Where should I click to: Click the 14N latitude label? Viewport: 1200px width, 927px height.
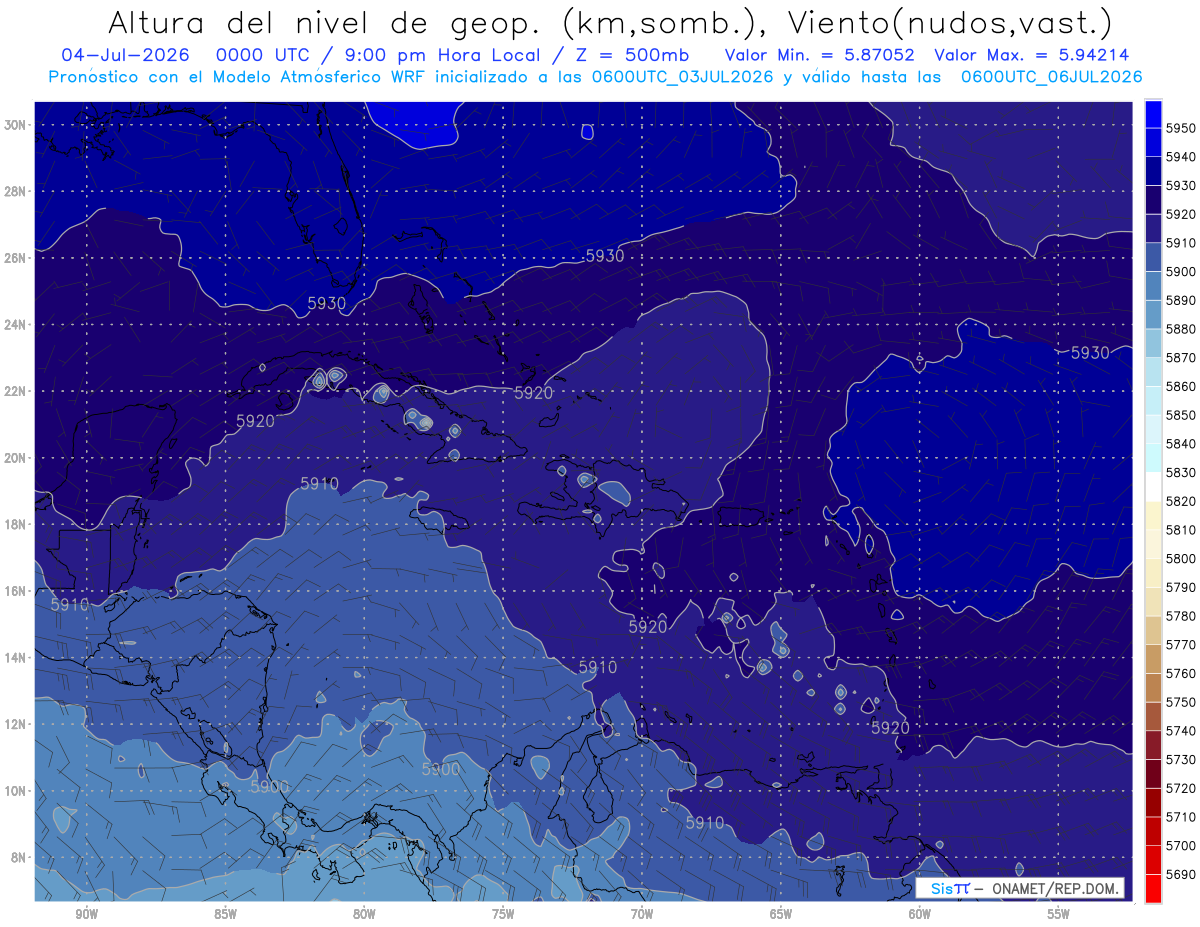click(16, 658)
